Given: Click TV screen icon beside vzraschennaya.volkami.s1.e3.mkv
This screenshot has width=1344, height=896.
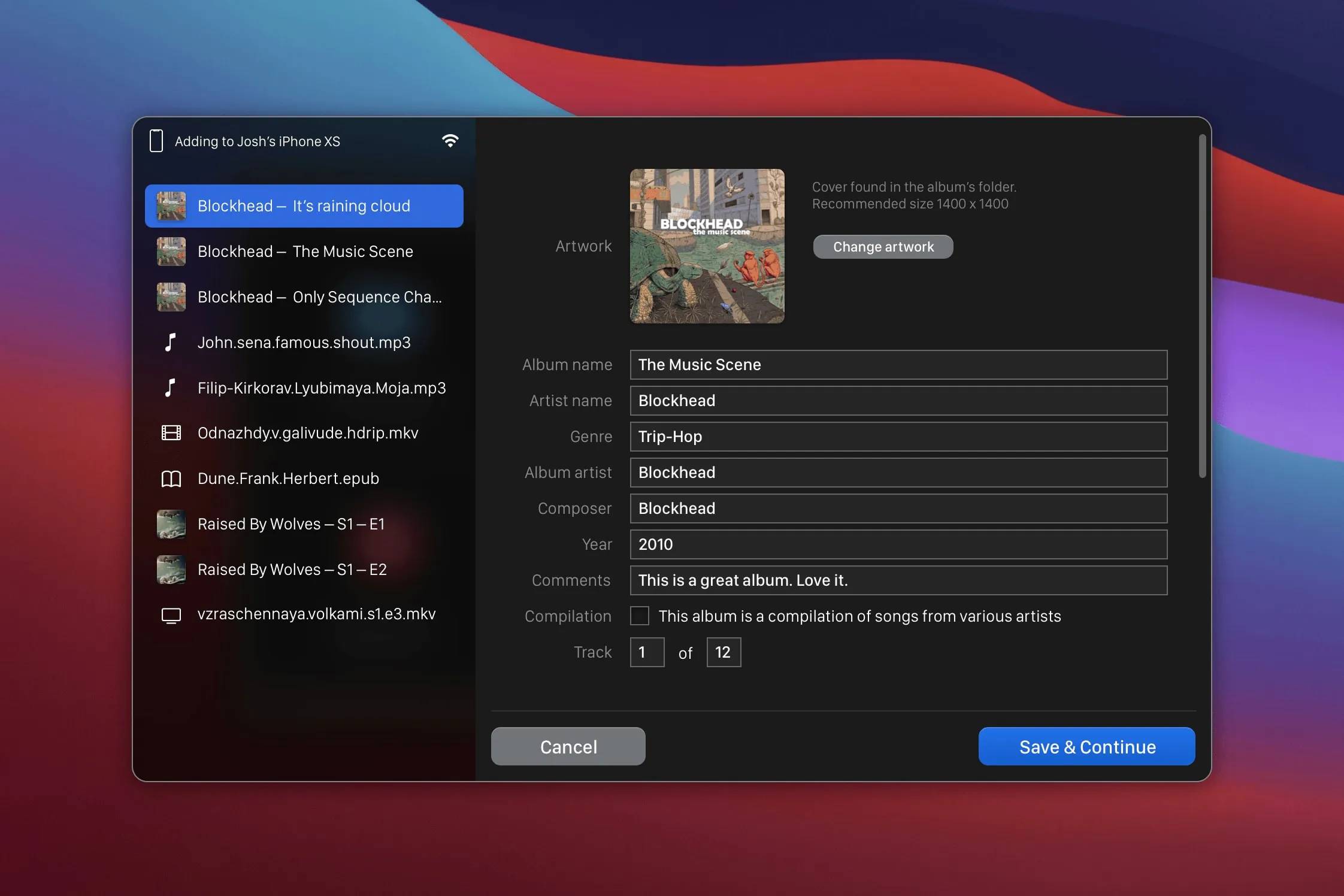Looking at the screenshot, I should 171,615.
